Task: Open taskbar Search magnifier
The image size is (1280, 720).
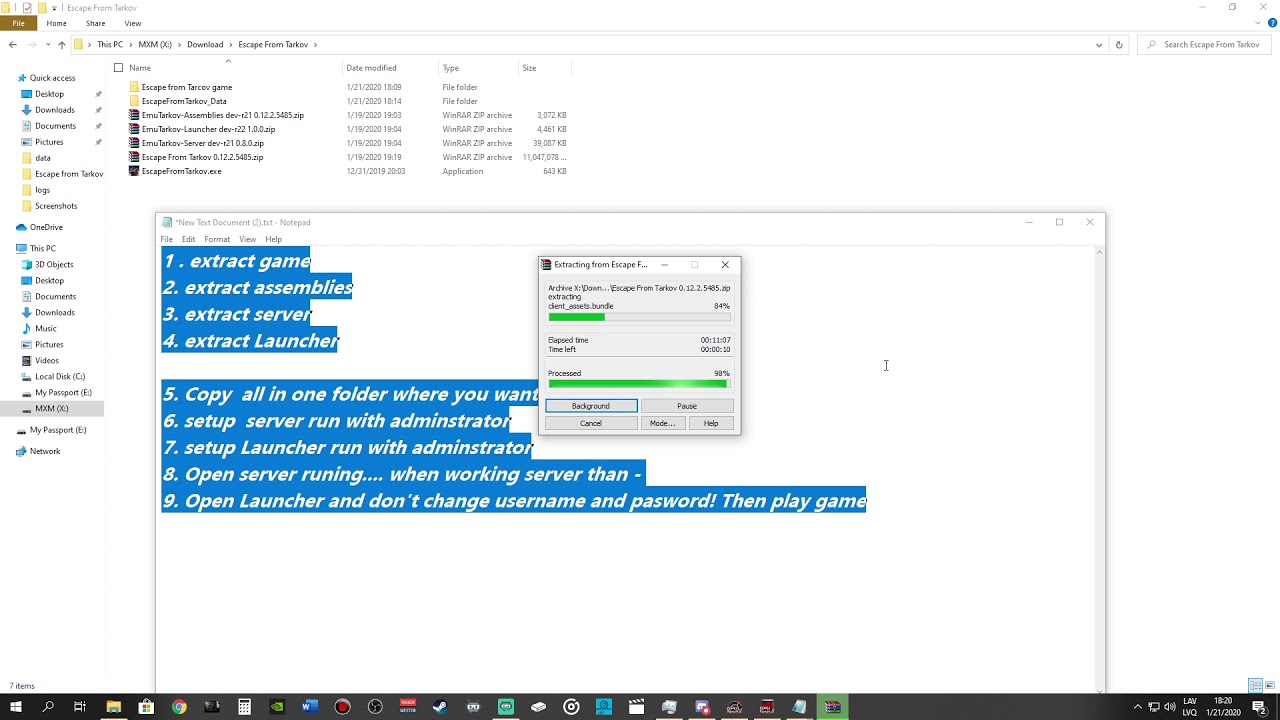Action: click(x=48, y=707)
